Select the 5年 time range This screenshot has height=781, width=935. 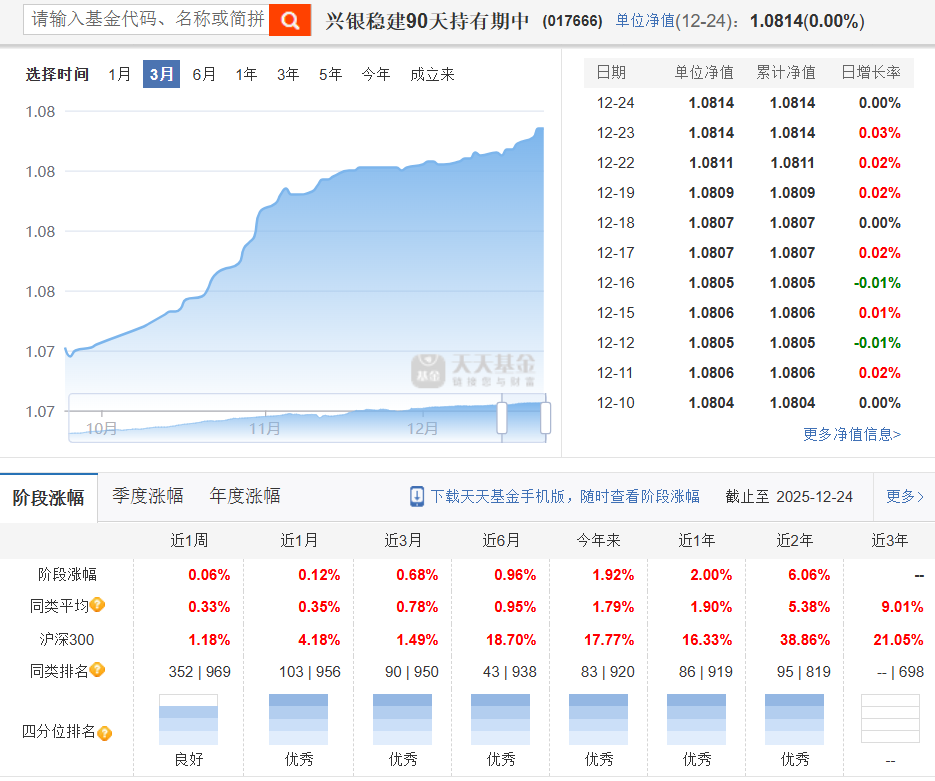pos(330,74)
